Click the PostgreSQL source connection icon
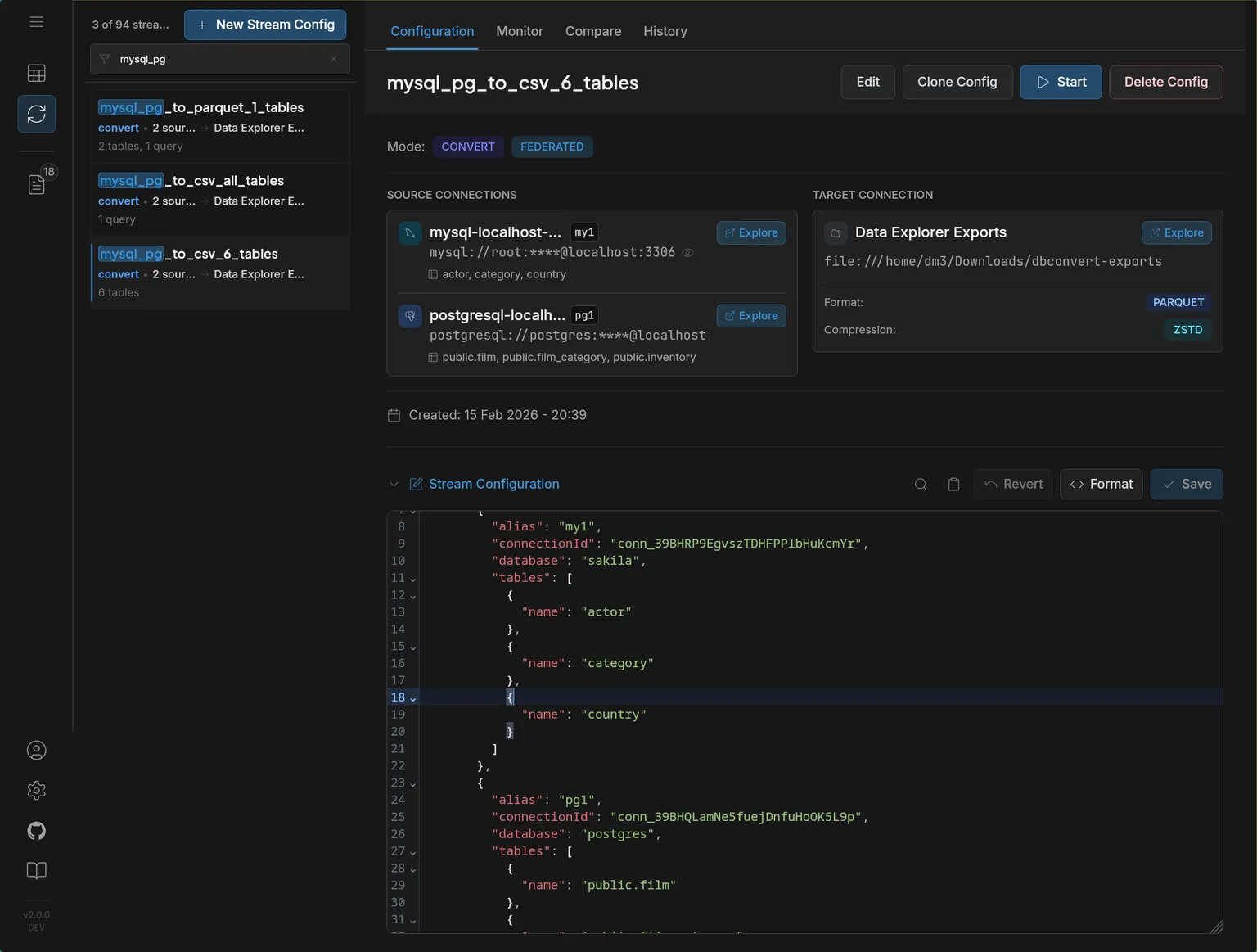1257x952 pixels. [x=410, y=316]
